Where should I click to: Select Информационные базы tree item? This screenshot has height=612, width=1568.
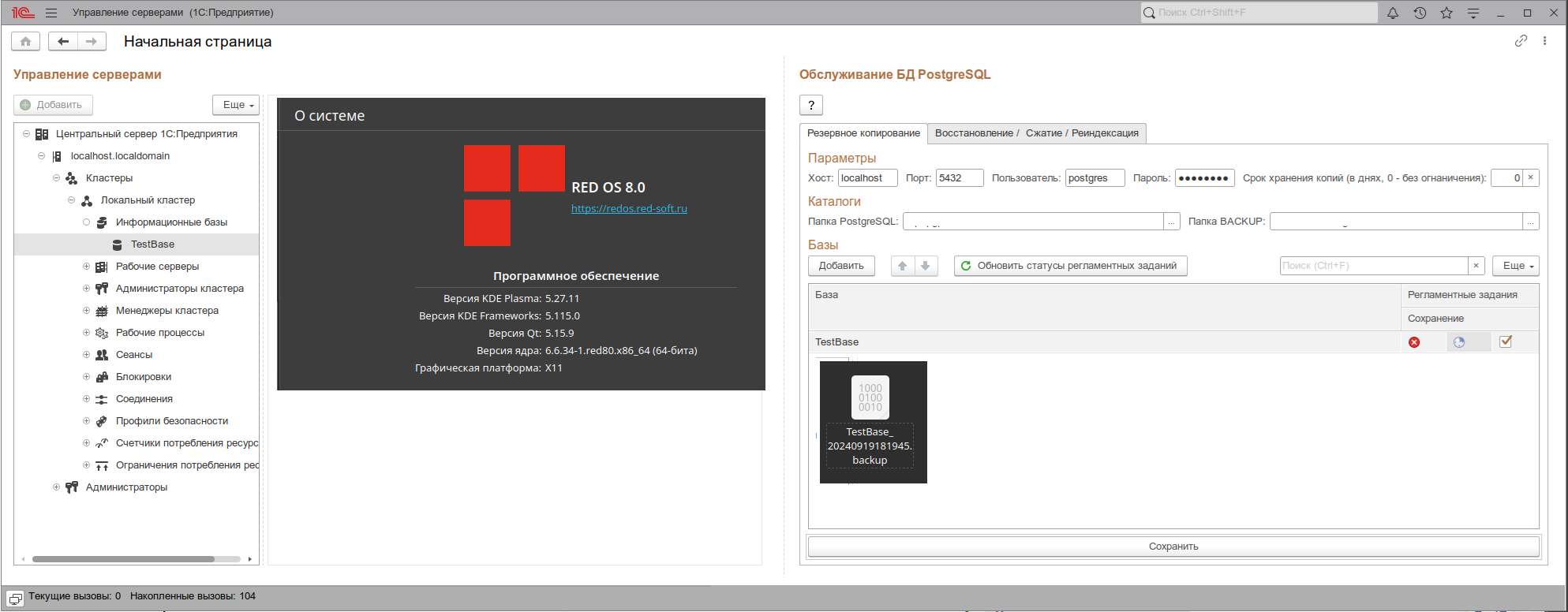pos(171,222)
